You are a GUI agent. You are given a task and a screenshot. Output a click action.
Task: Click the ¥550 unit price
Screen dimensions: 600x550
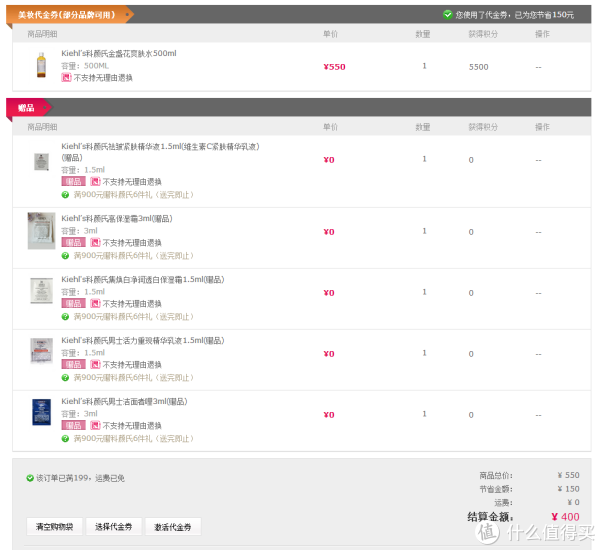point(334,67)
